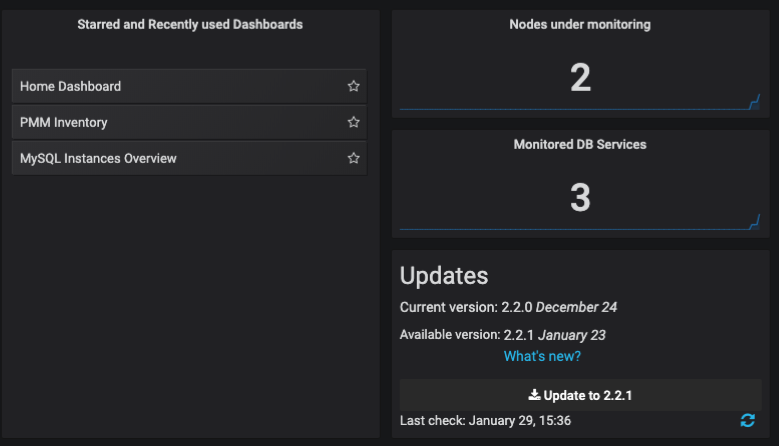Click the sparkline under Monitored DB Services
The image size is (779, 446).
click(x=580, y=228)
